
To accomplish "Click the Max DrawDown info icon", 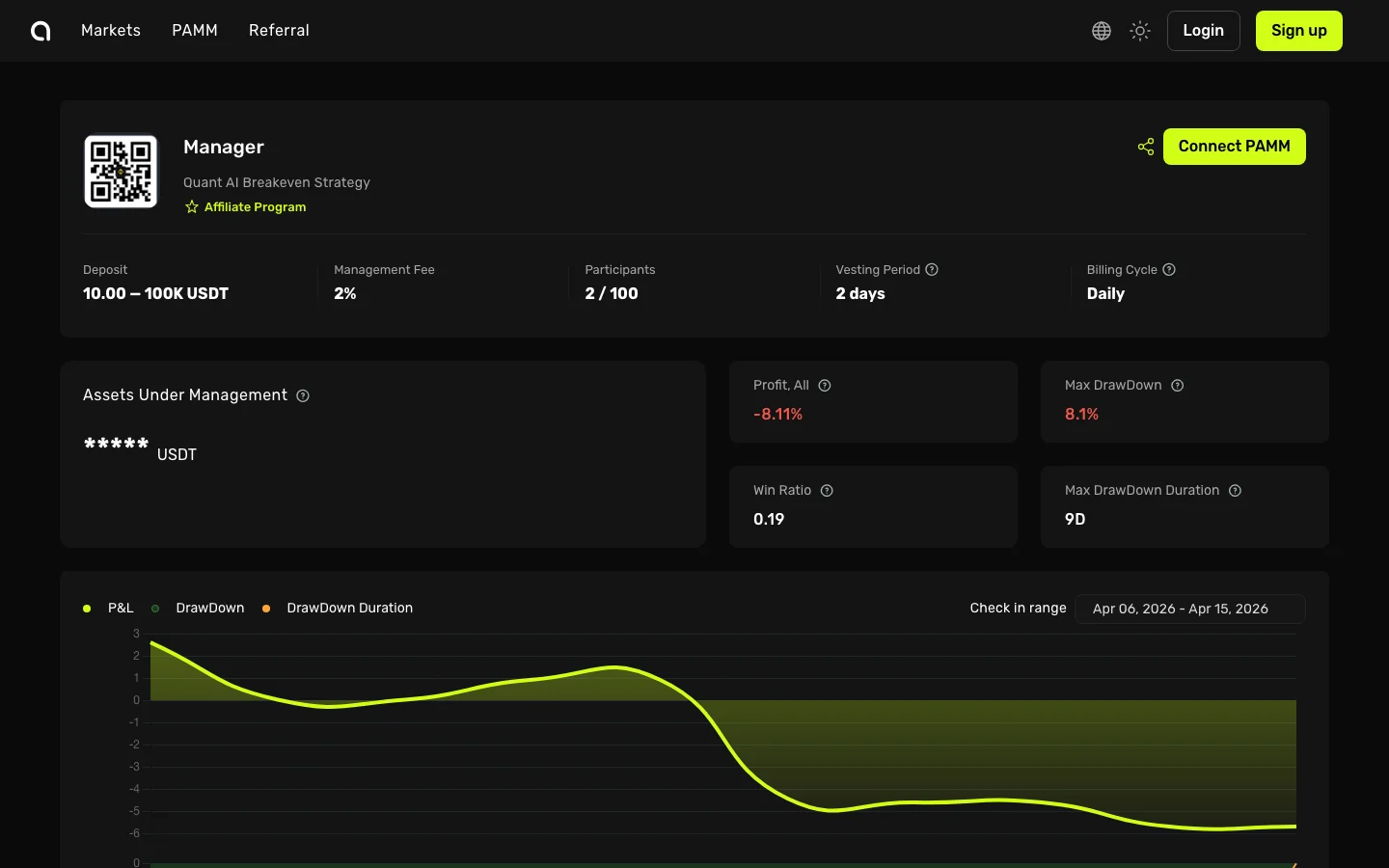I will tap(1178, 386).
